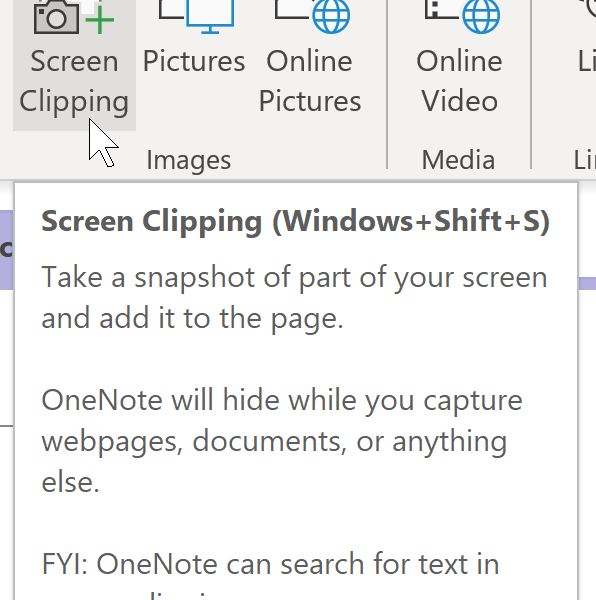Image resolution: width=596 pixels, height=600 pixels.
Task: Click the Media group label
Action: click(458, 160)
